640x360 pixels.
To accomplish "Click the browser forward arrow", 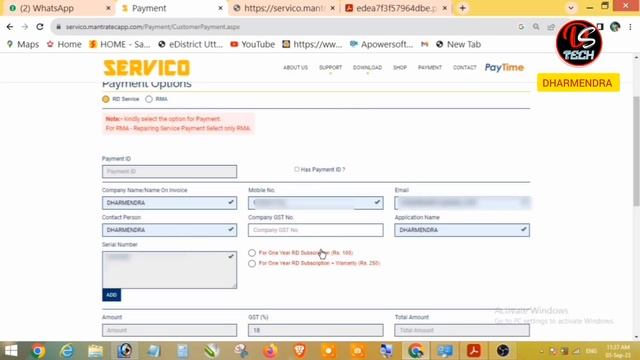I will pos(24,27).
